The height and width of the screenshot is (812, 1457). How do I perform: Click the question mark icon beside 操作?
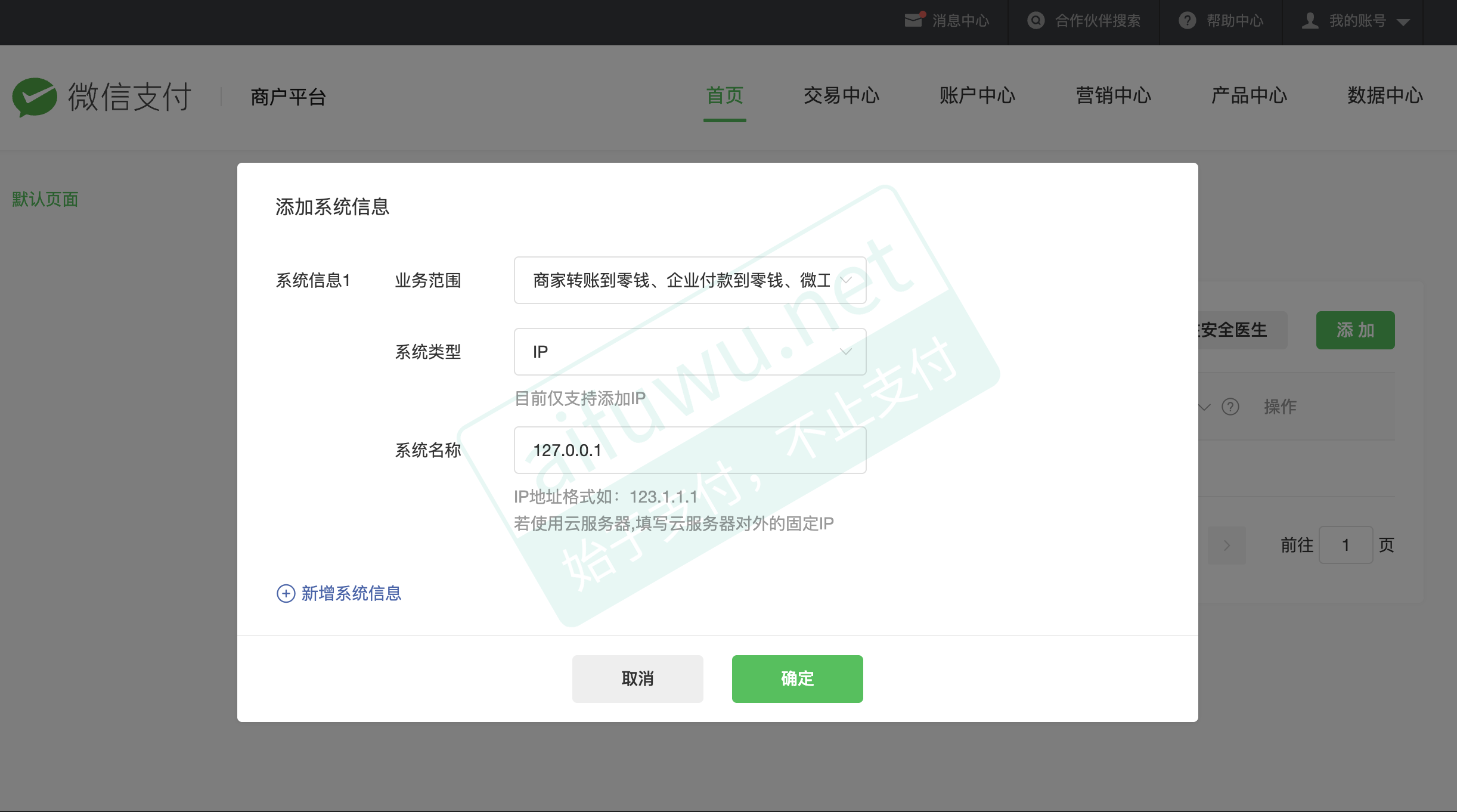point(1230,407)
